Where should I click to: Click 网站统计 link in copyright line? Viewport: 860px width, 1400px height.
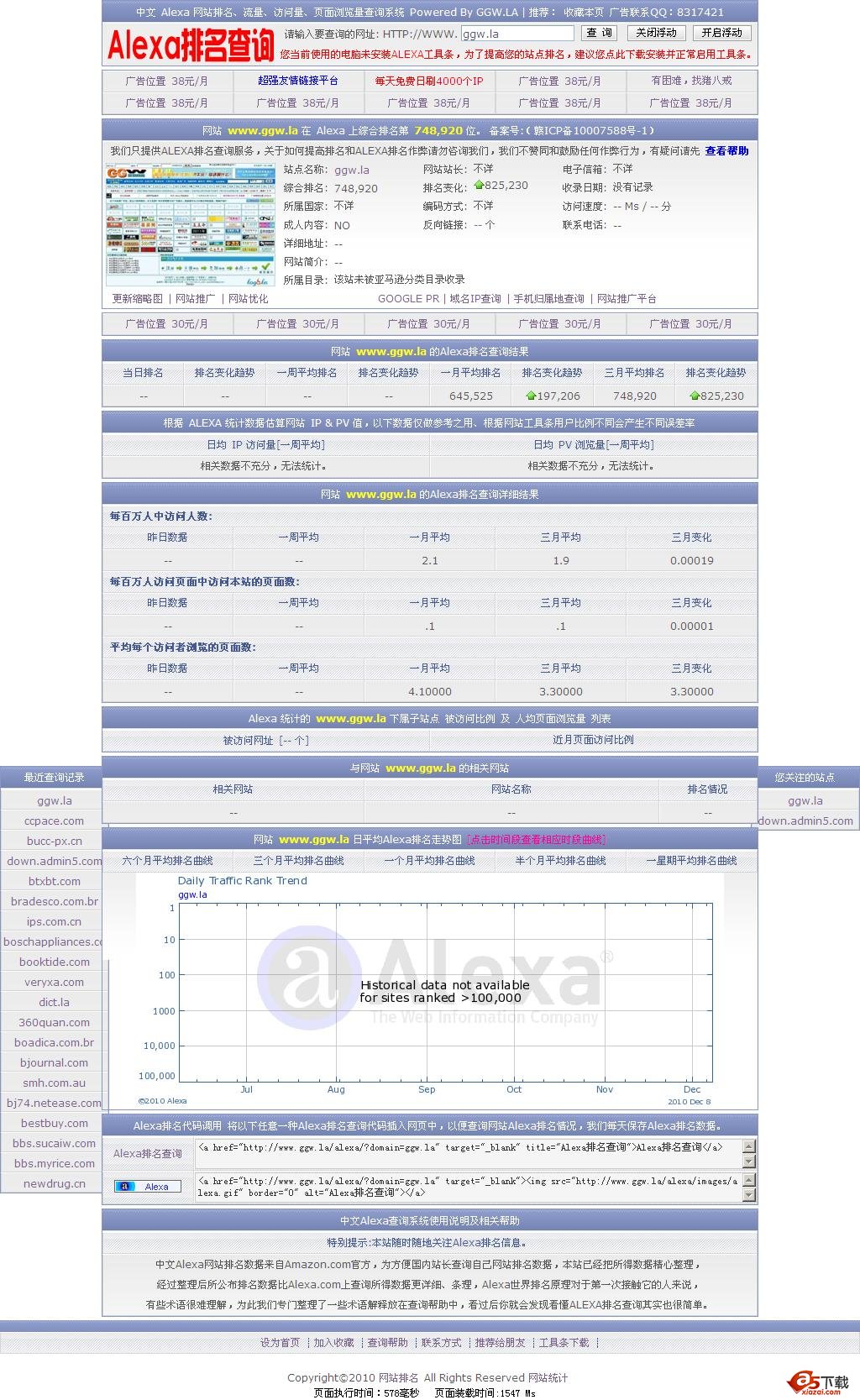548,1378
